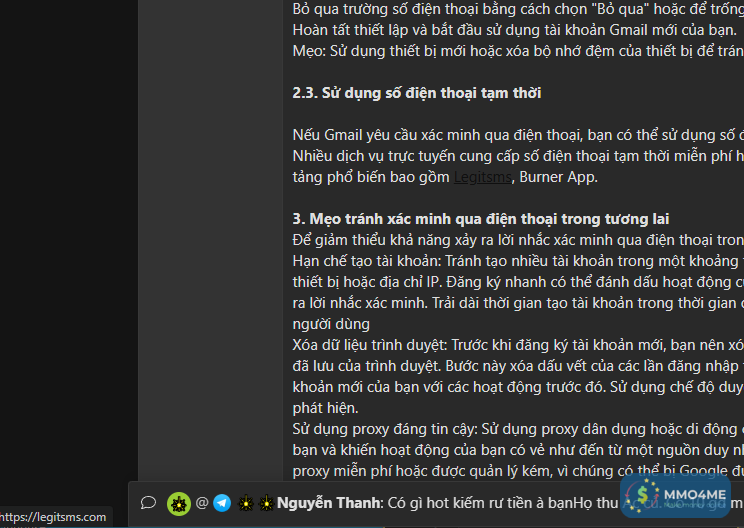Click the line starting 'Sử dụng proxy đáng tin cậy'
The height and width of the screenshot is (528, 744).
(x=518, y=429)
